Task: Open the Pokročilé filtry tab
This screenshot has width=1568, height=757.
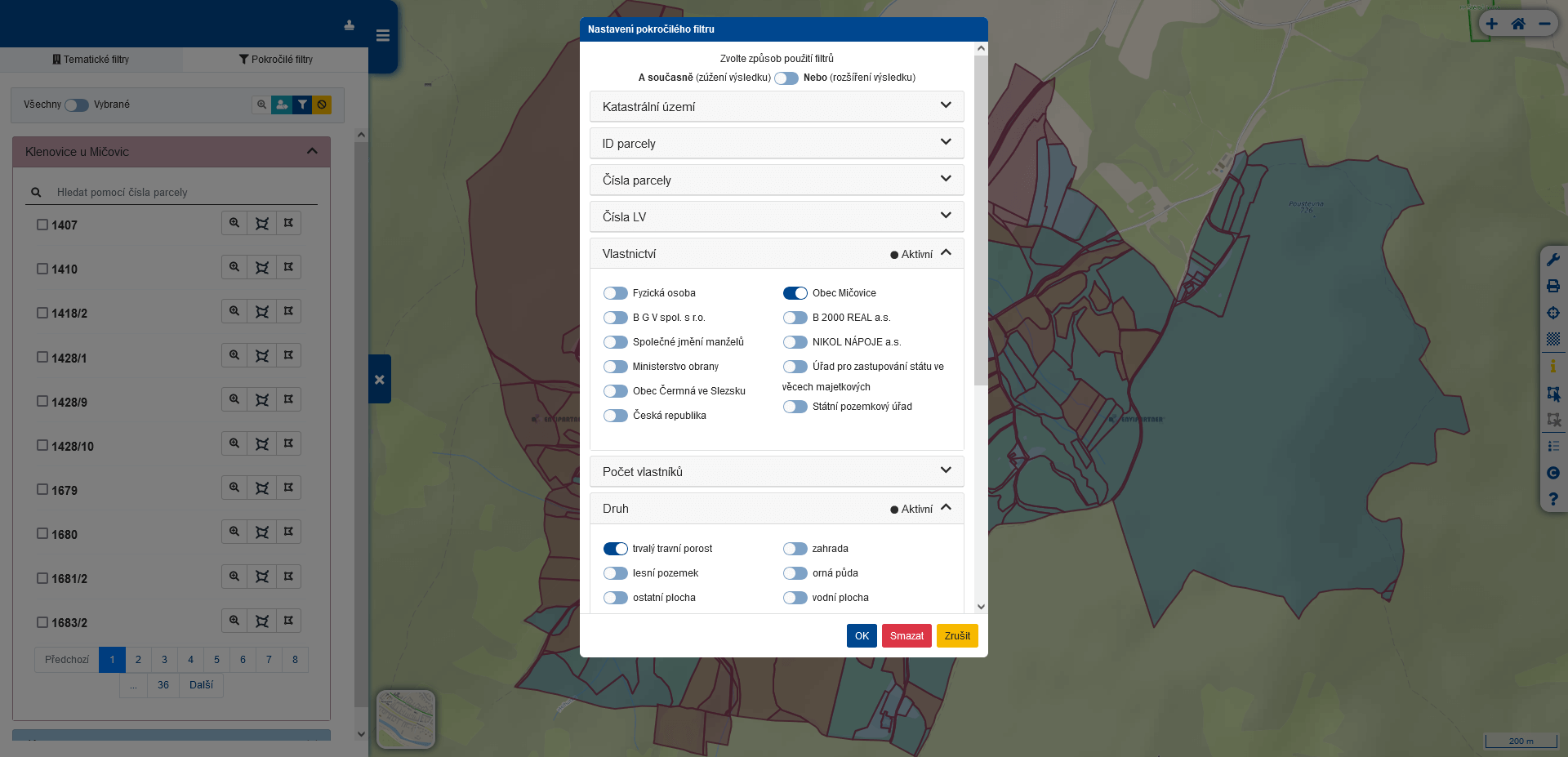Action: click(276, 59)
